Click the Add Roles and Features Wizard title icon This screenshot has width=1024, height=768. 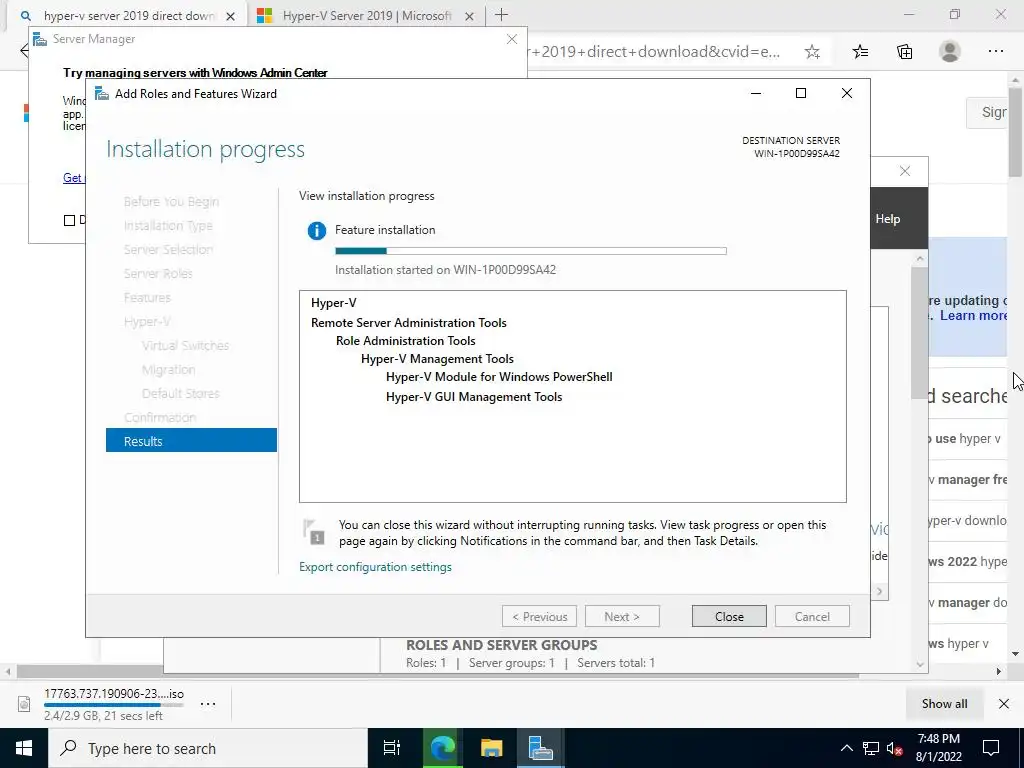(x=102, y=93)
